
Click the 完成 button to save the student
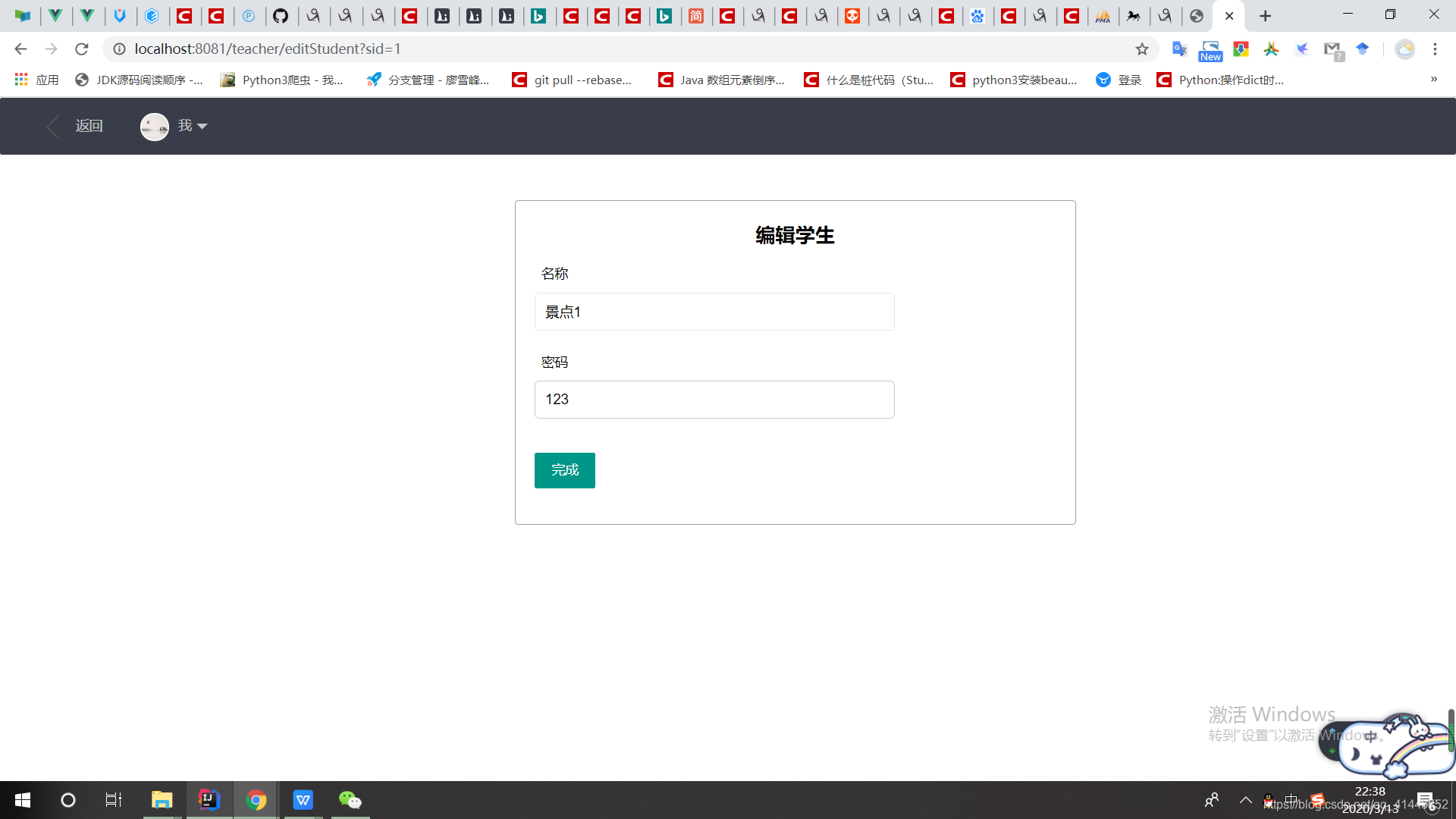[x=564, y=470]
